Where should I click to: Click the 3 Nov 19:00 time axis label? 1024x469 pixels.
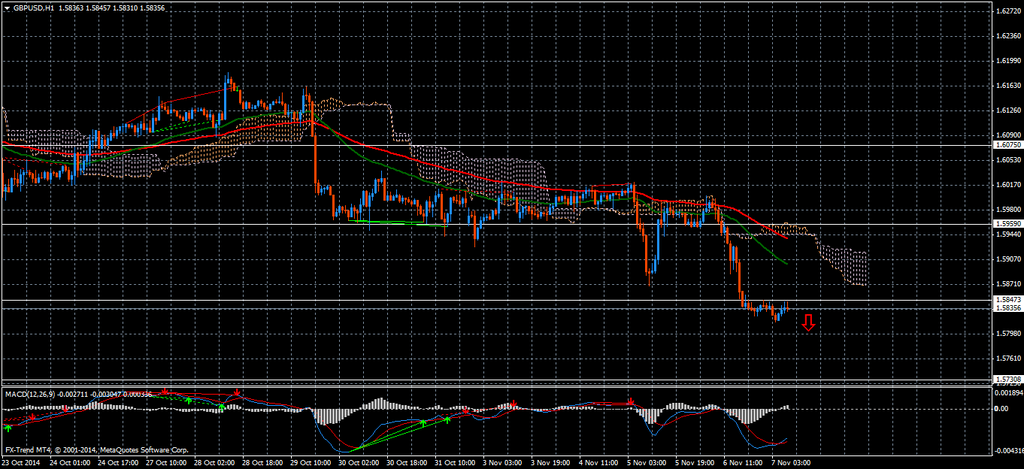click(552, 462)
